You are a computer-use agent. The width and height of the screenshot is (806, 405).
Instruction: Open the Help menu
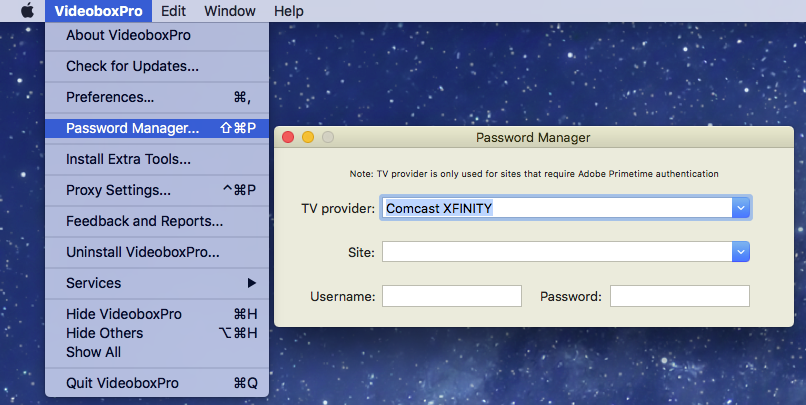[288, 11]
